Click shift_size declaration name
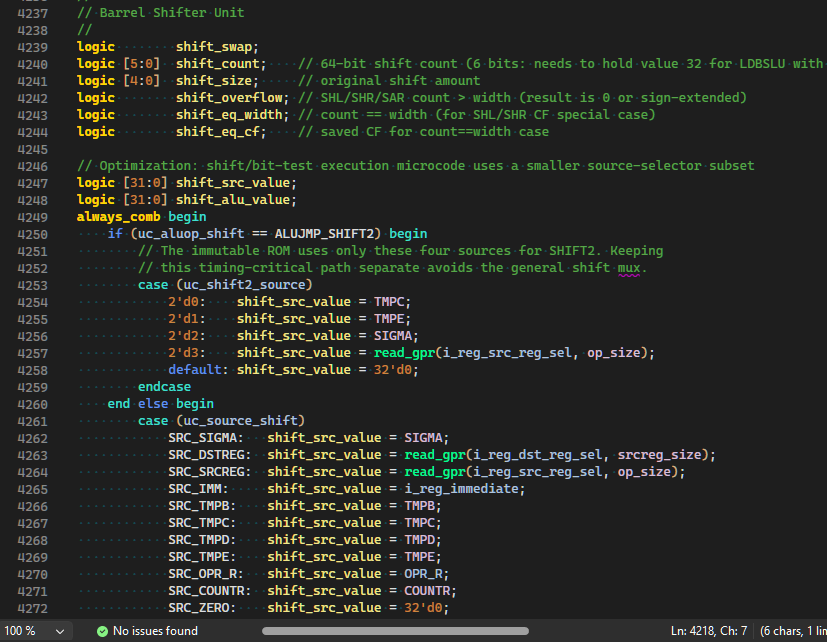The image size is (827, 642). [214, 81]
